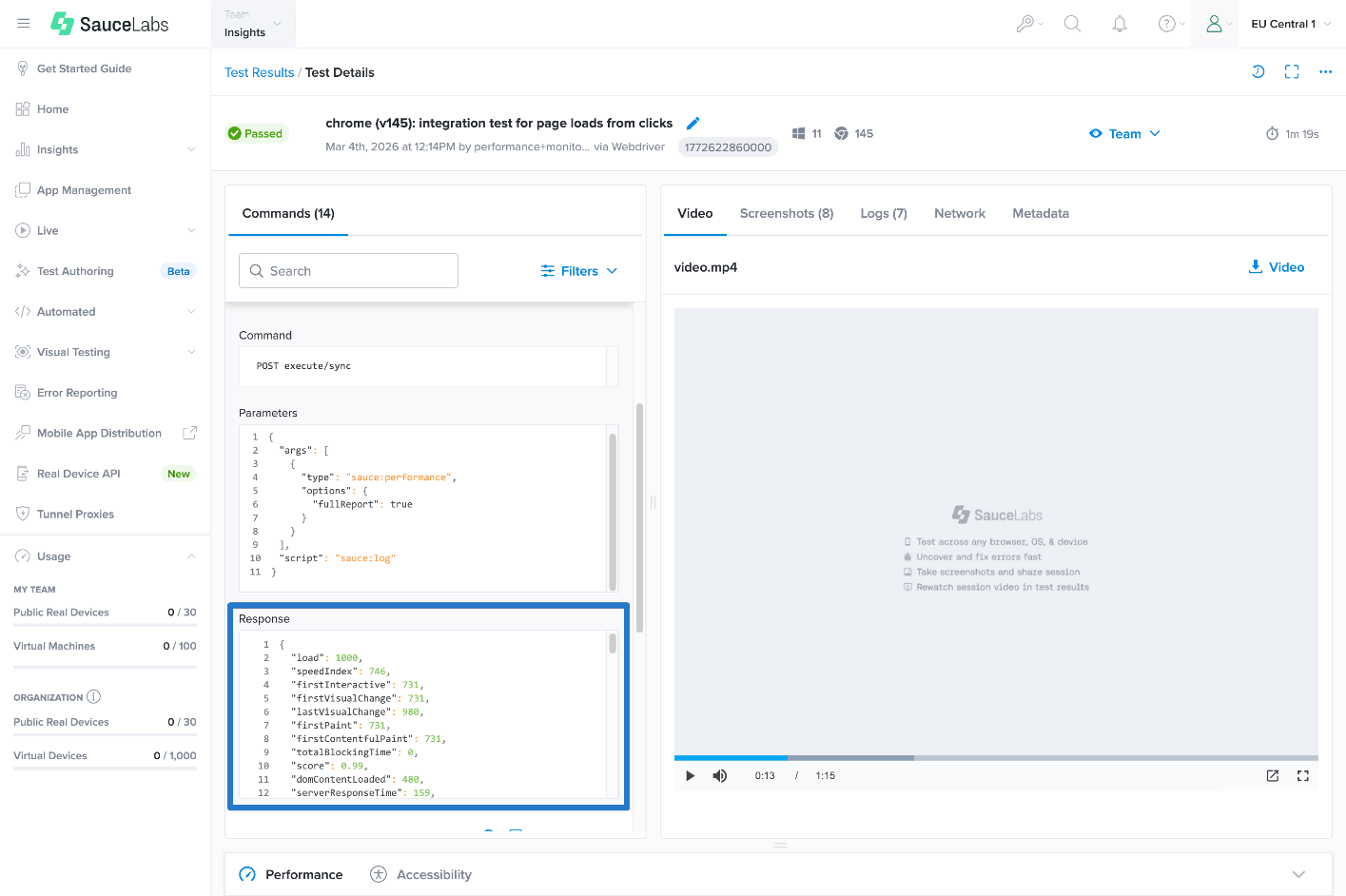Open the hamburger navigation menu
Image resolution: width=1346 pixels, height=896 pixels.
pos(24,24)
